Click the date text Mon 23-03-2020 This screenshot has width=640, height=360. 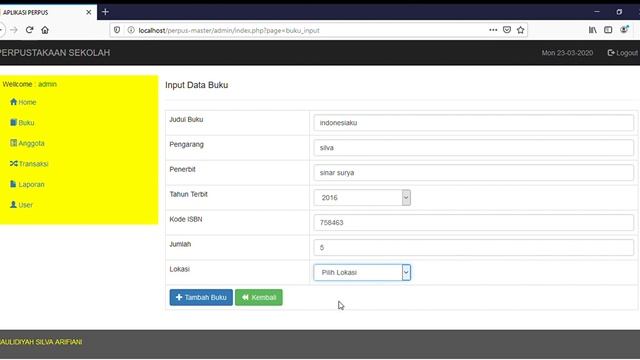(x=567, y=53)
